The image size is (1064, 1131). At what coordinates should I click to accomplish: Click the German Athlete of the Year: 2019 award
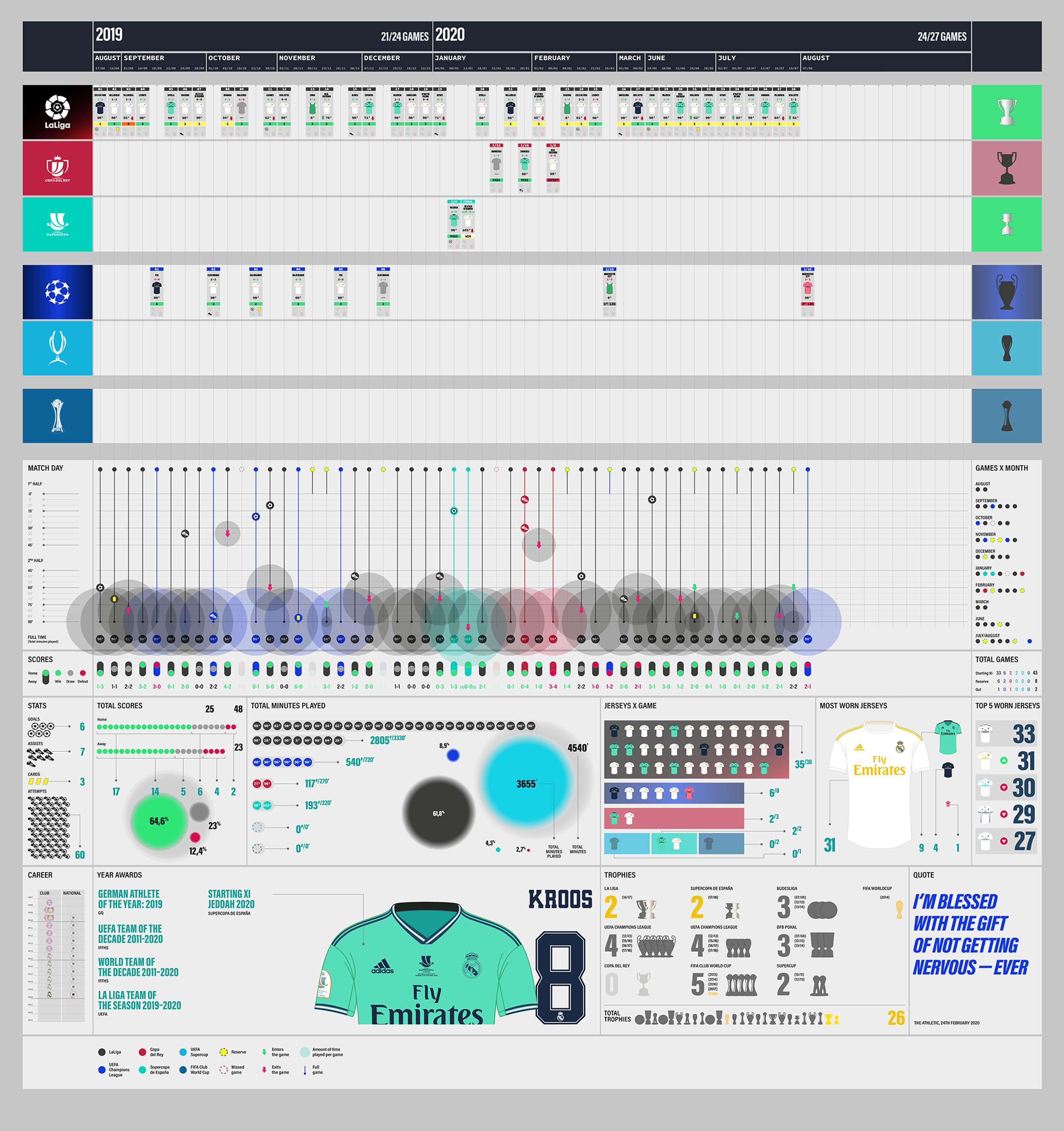pos(130,899)
